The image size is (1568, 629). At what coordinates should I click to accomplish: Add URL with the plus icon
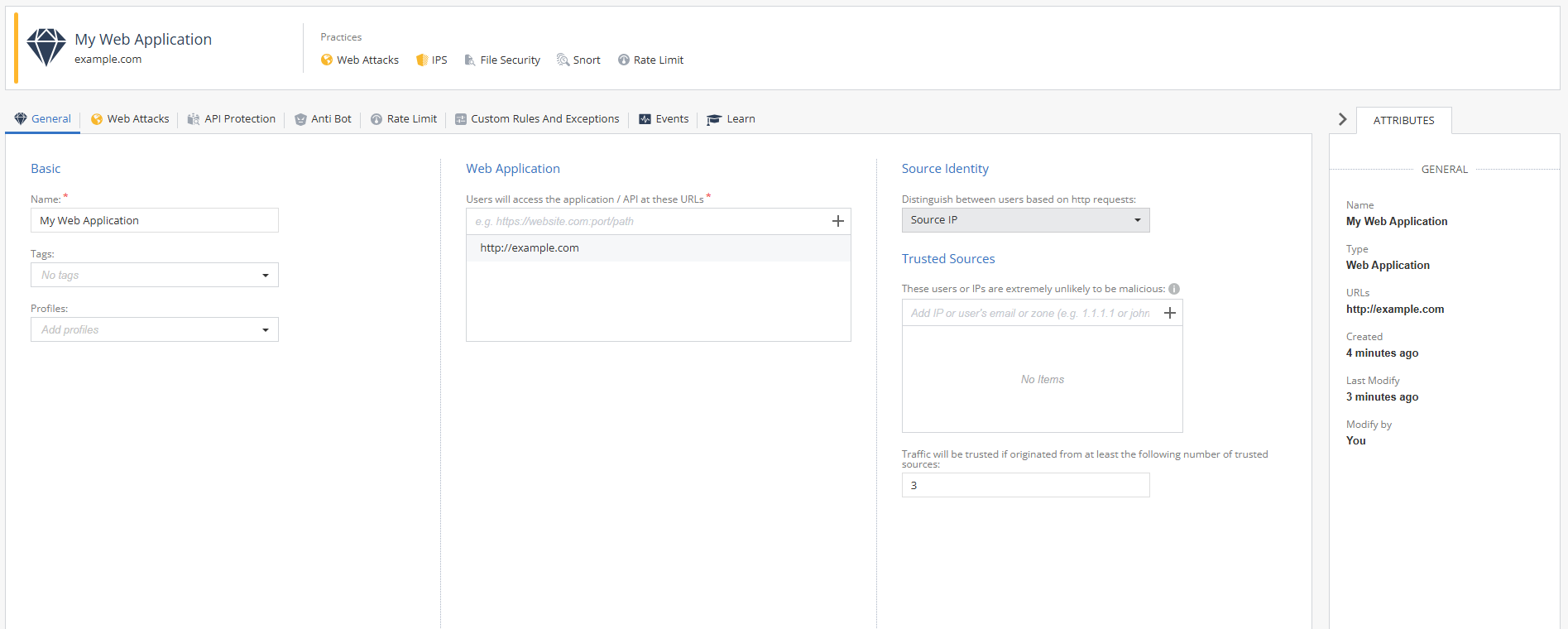tap(837, 221)
